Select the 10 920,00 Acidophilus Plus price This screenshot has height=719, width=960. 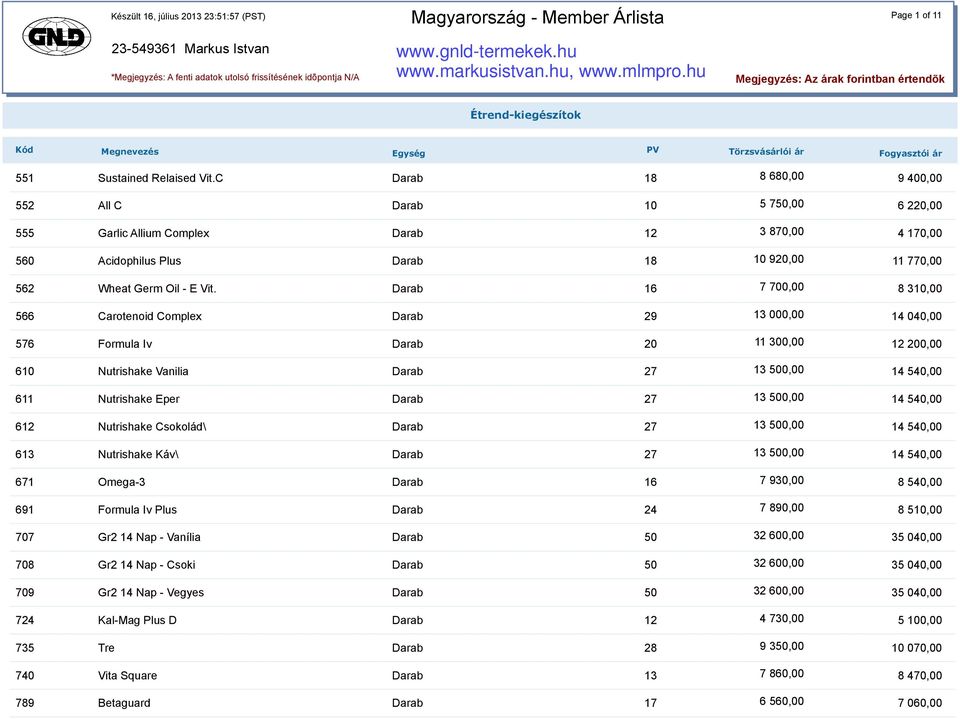(x=779, y=259)
